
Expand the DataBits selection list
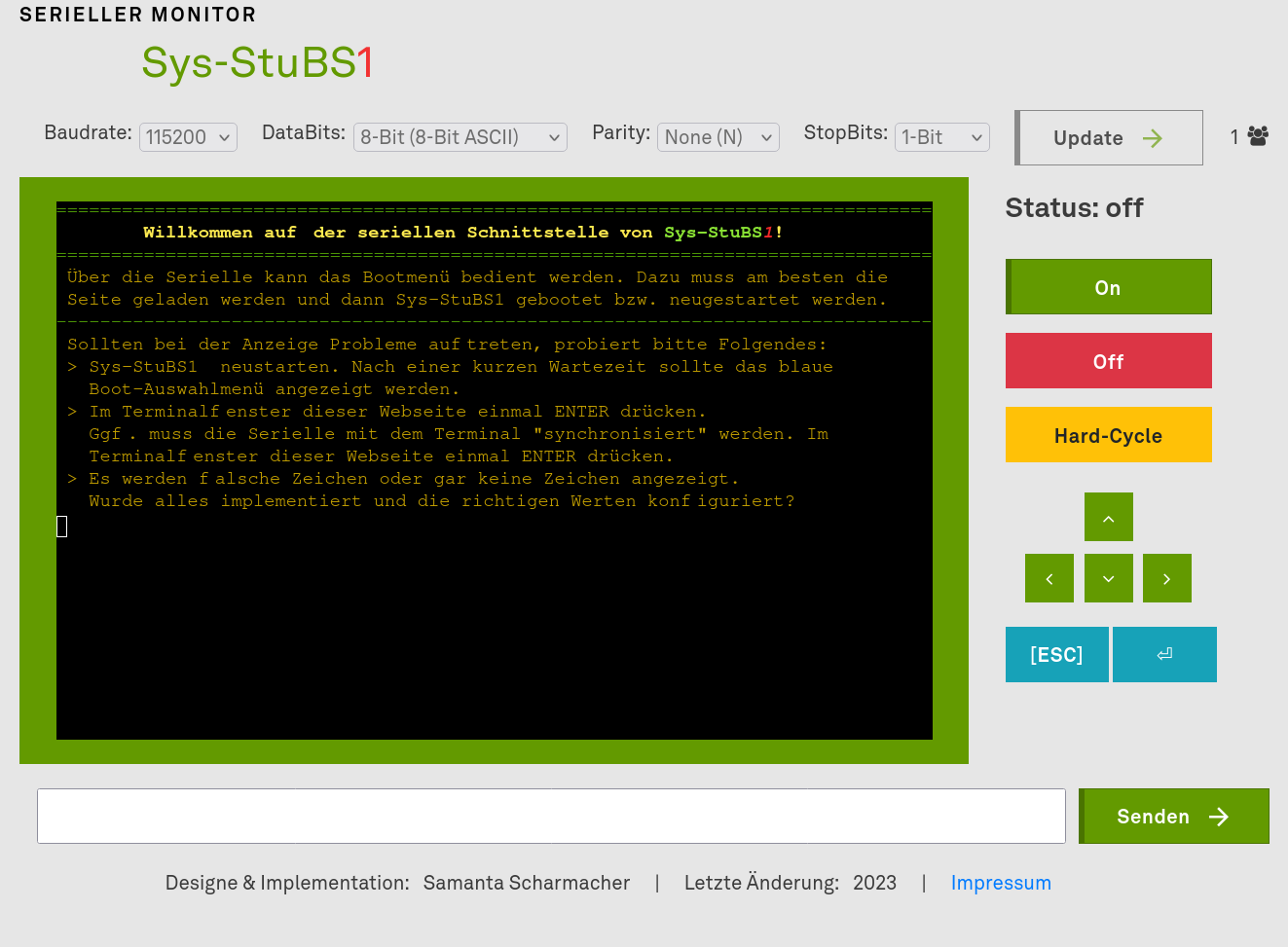pos(460,137)
